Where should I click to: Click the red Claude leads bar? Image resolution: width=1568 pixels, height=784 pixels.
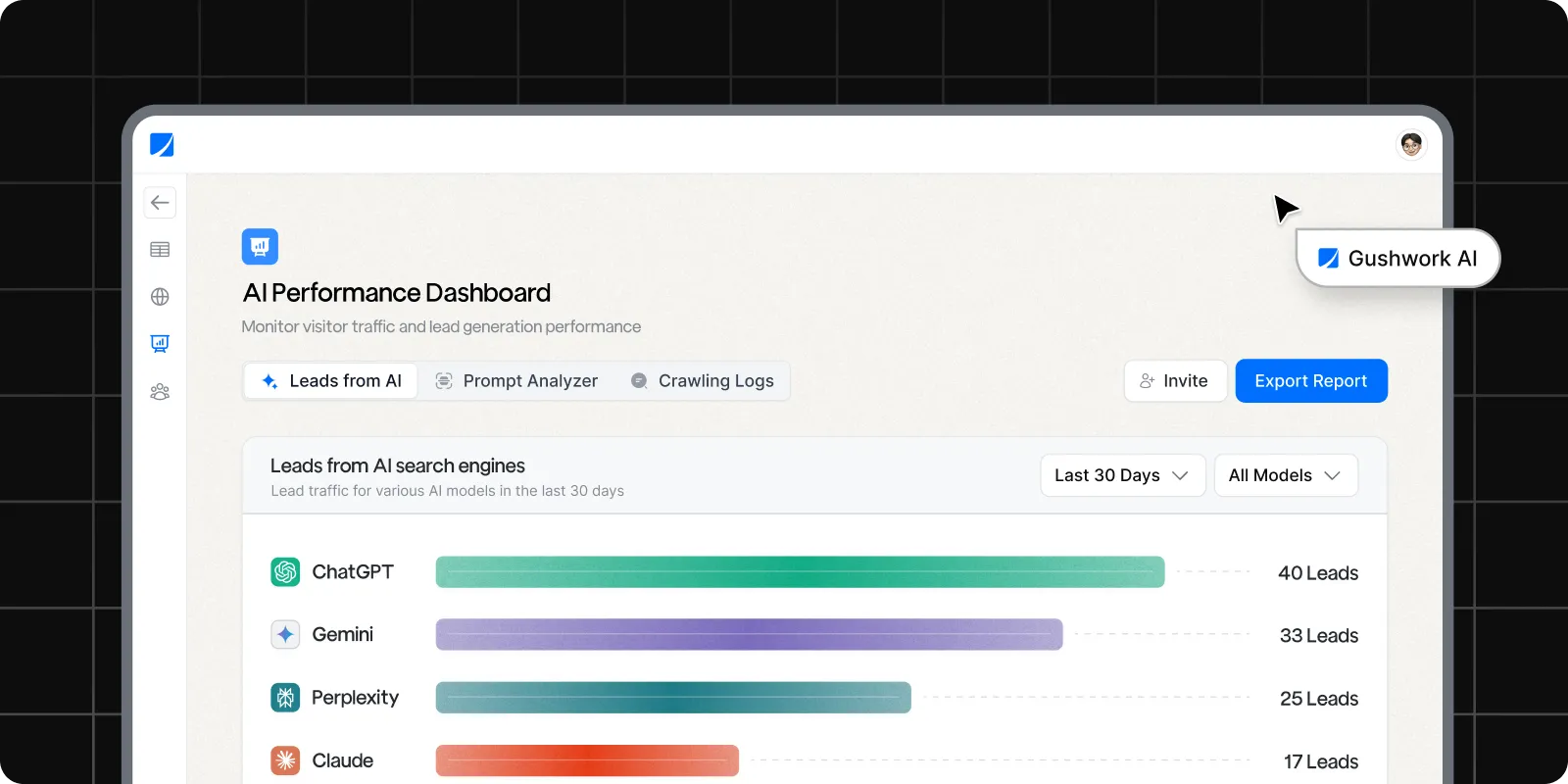pos(587,760)
